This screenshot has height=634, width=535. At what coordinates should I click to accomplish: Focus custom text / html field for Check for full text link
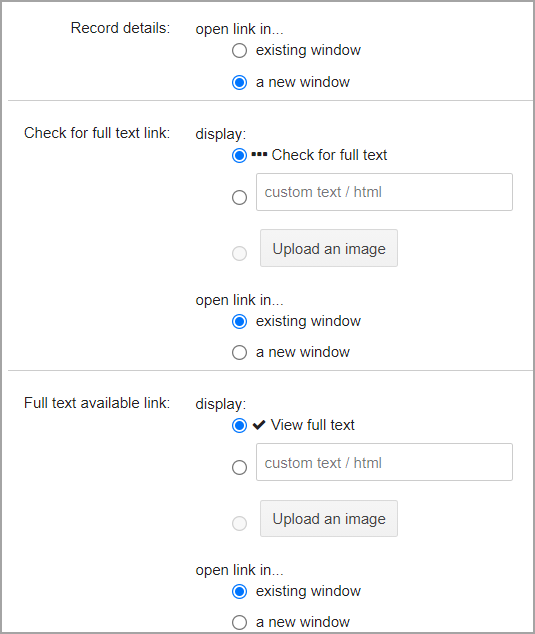coord(384,192)
